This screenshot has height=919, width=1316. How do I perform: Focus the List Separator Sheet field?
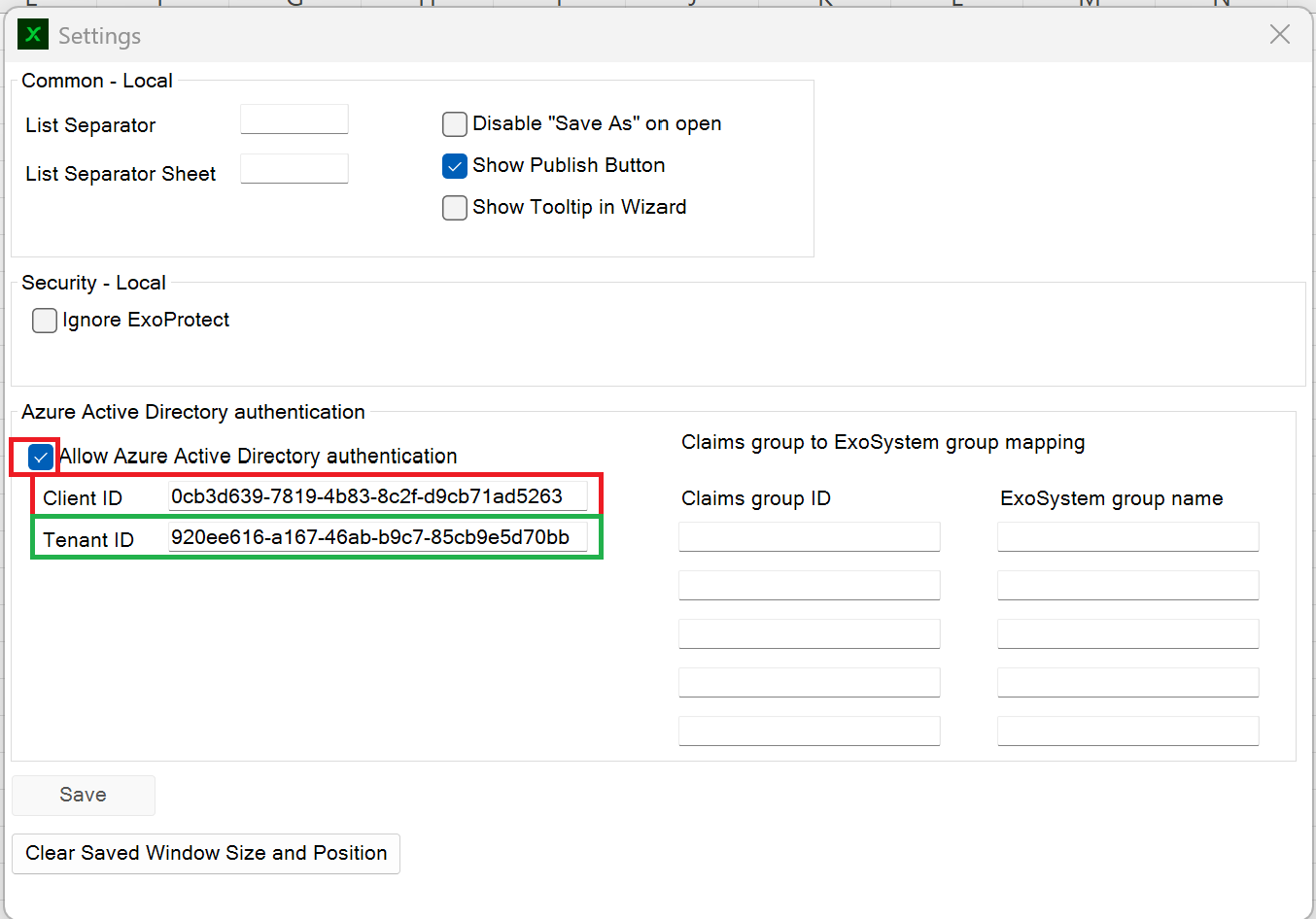coord(294,169)
